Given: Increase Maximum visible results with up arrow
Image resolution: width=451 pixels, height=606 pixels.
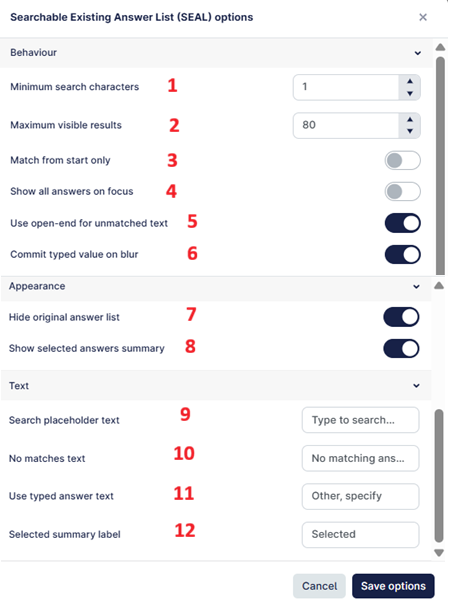Looking at the screenshot, I should pos(410,119).
